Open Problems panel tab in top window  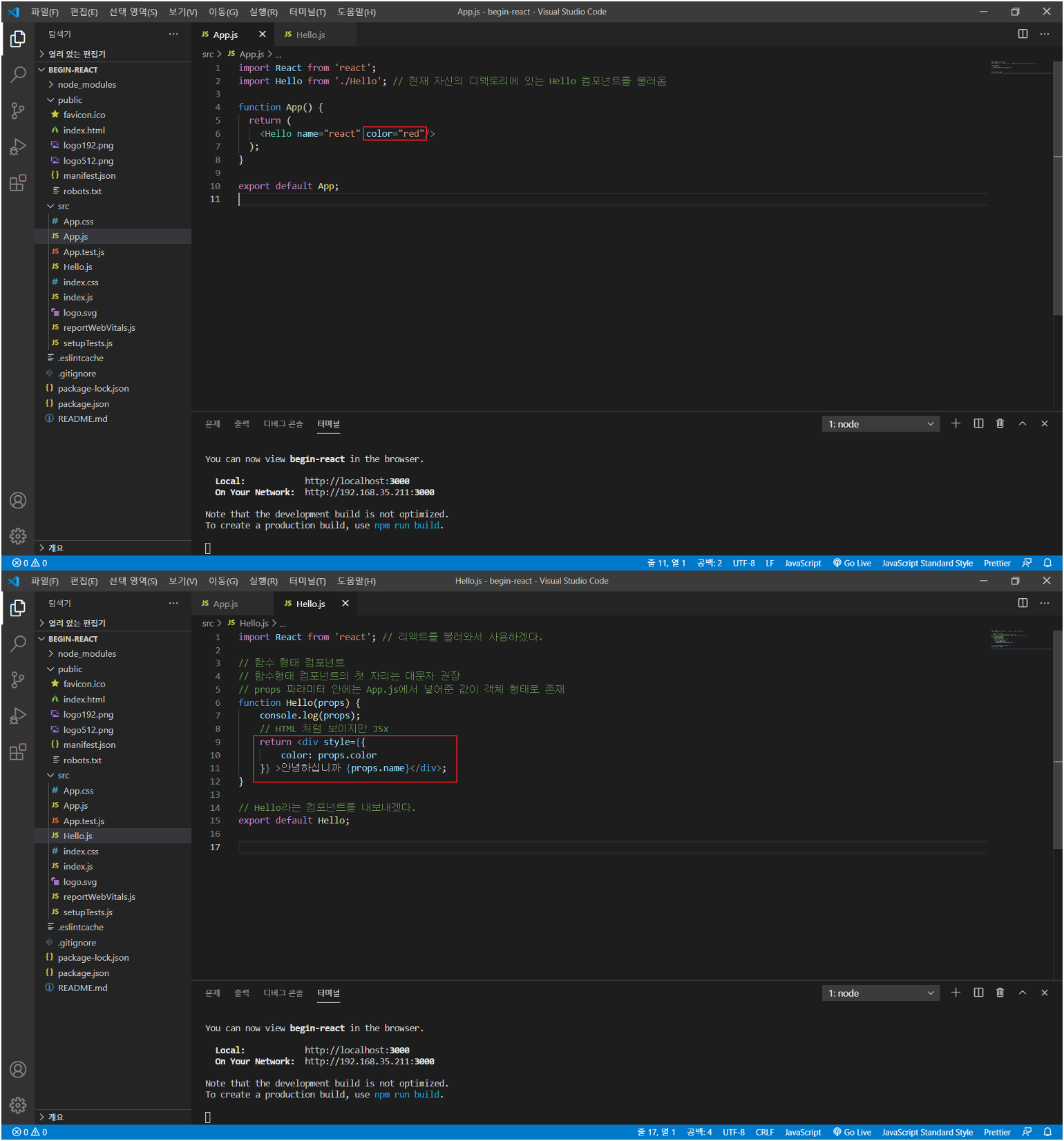[213, 423]
